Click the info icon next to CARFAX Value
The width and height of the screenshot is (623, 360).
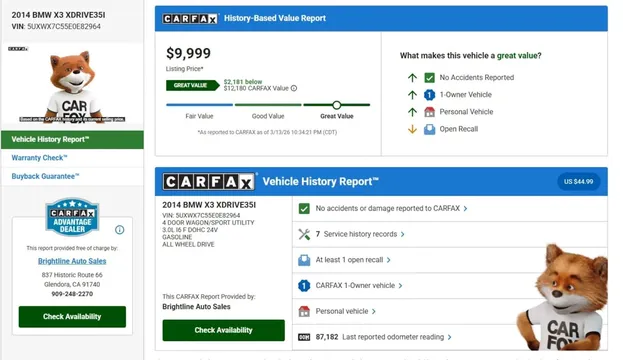click(294, 88)
